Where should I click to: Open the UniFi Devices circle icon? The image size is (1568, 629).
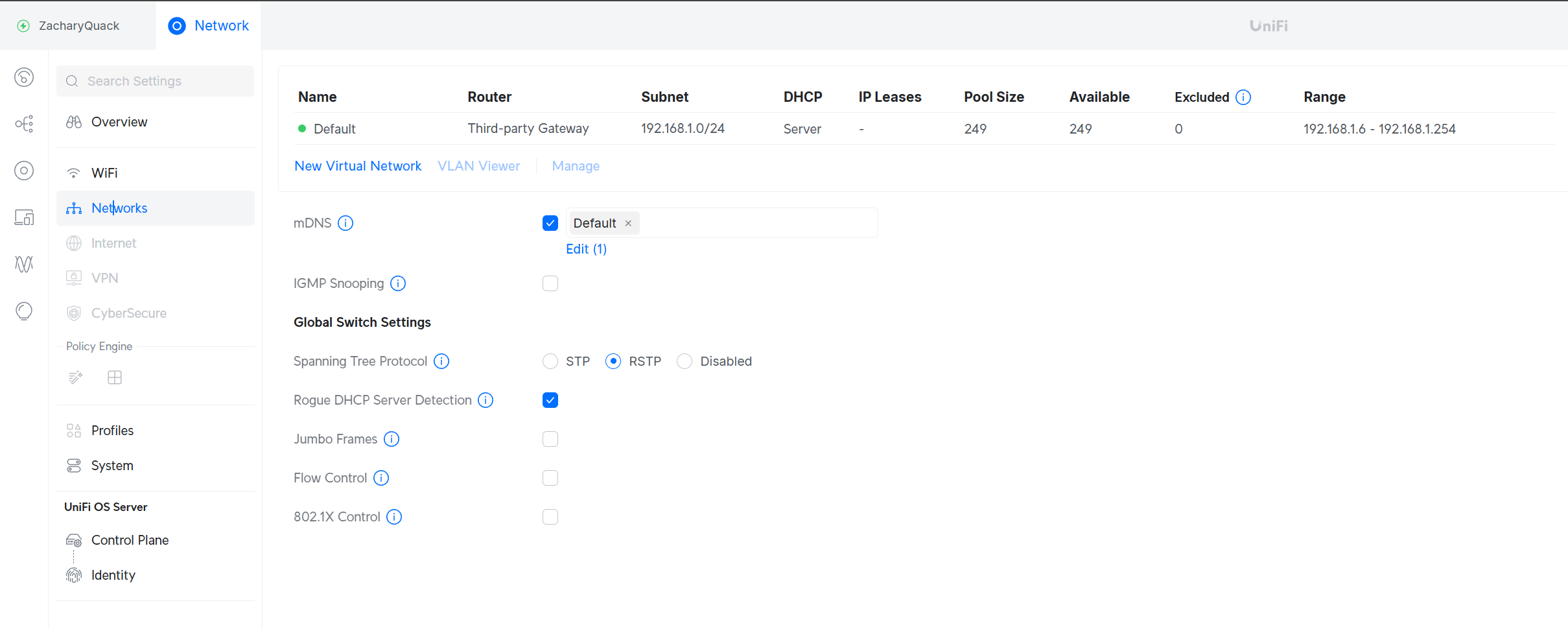click(x=24, y=171)
